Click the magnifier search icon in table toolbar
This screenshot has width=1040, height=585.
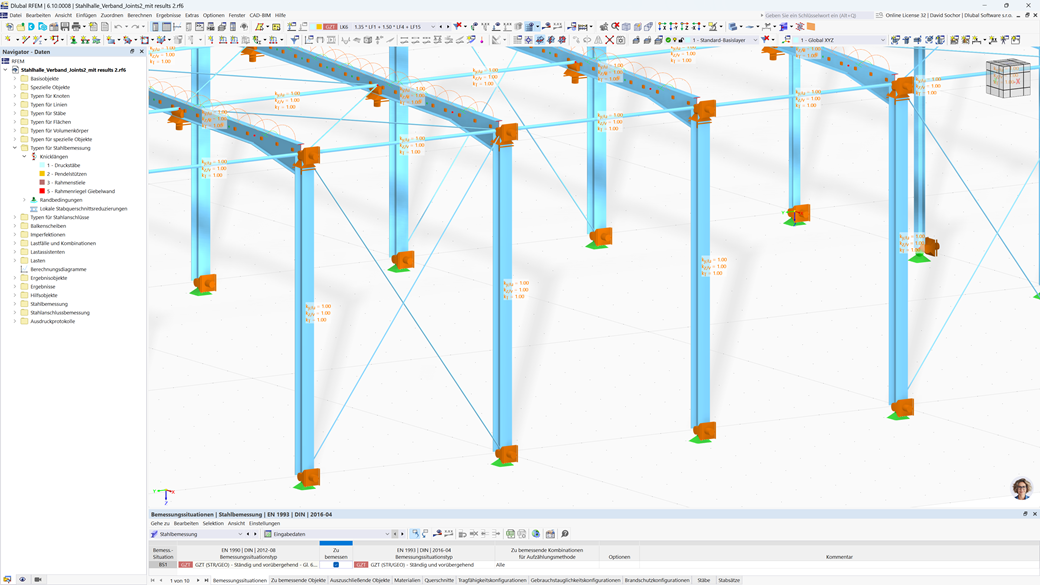click(x=564, y=533)
